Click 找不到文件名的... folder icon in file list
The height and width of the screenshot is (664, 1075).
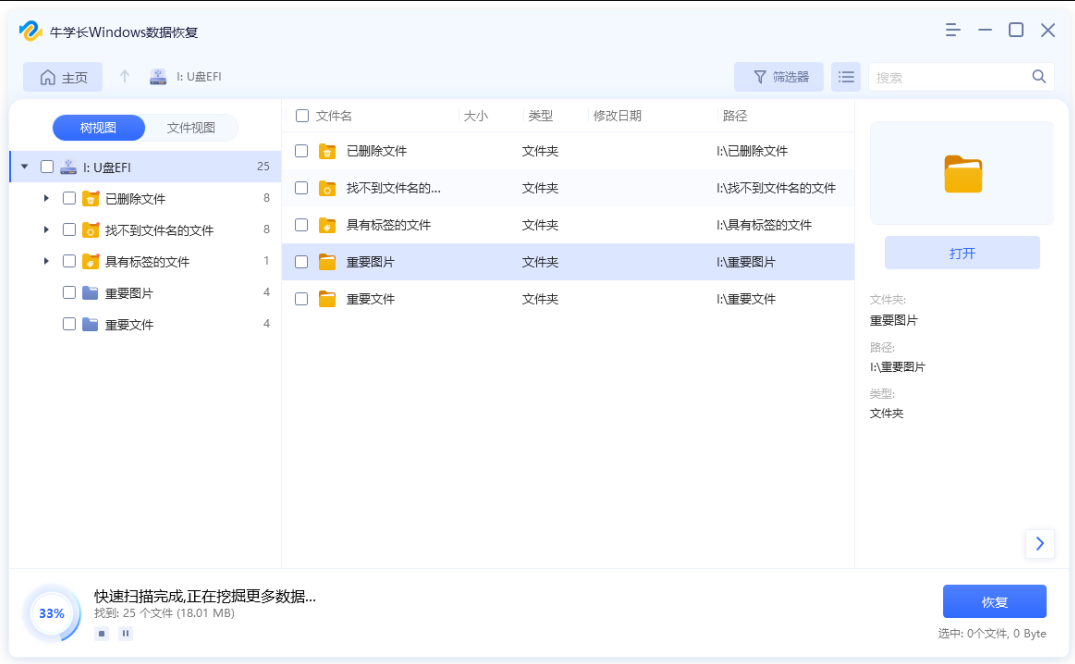coord(328,188)
